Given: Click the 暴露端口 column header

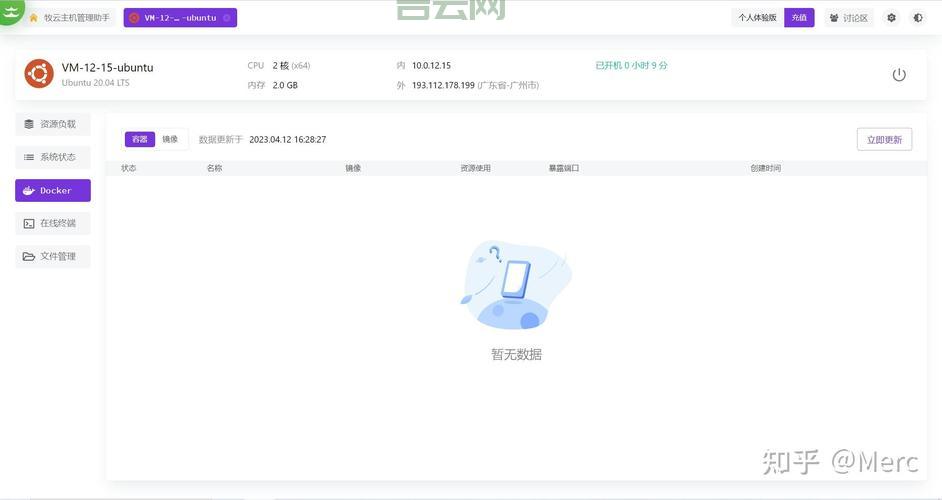Looking at the screenshot, I should (564, 168).
